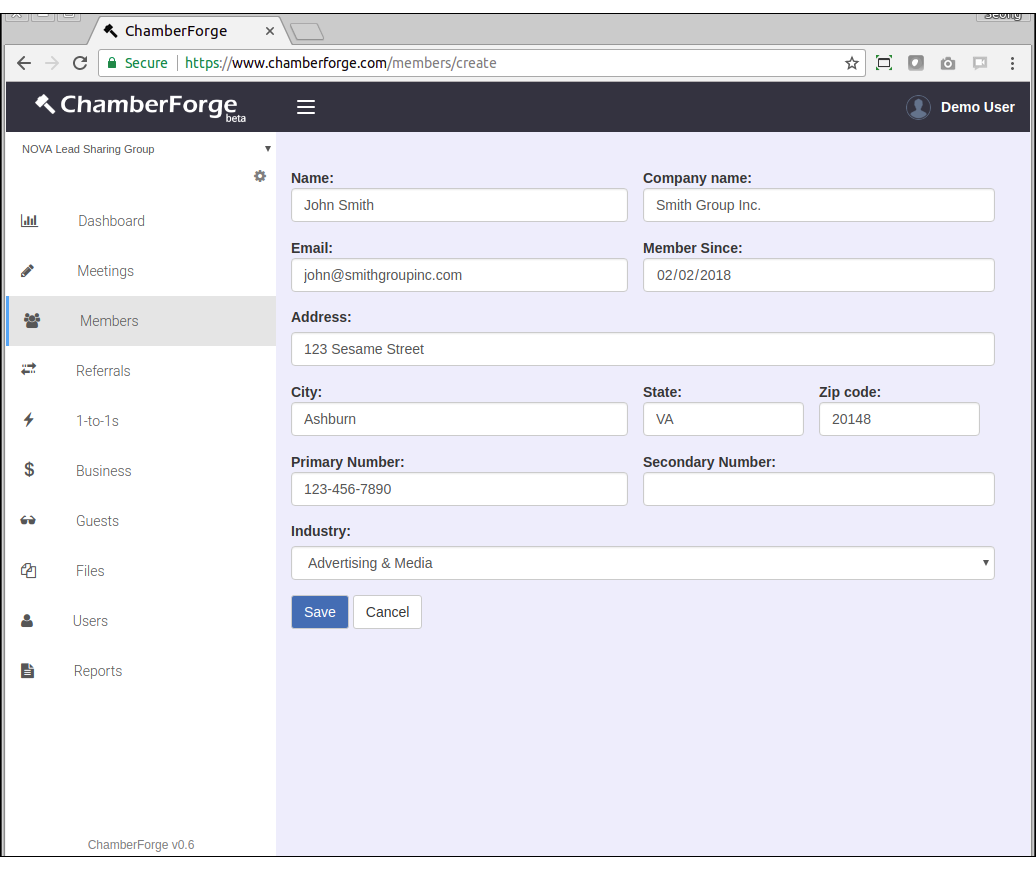The image size is (1036, 870).
Task: Save the new member form
Action: (319, 612)
